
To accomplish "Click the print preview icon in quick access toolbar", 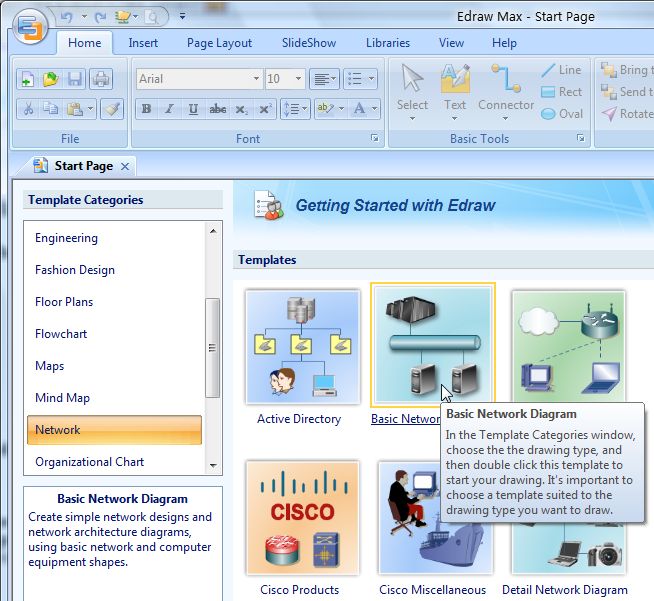I will pyautogui.click(x=152, y=17).
